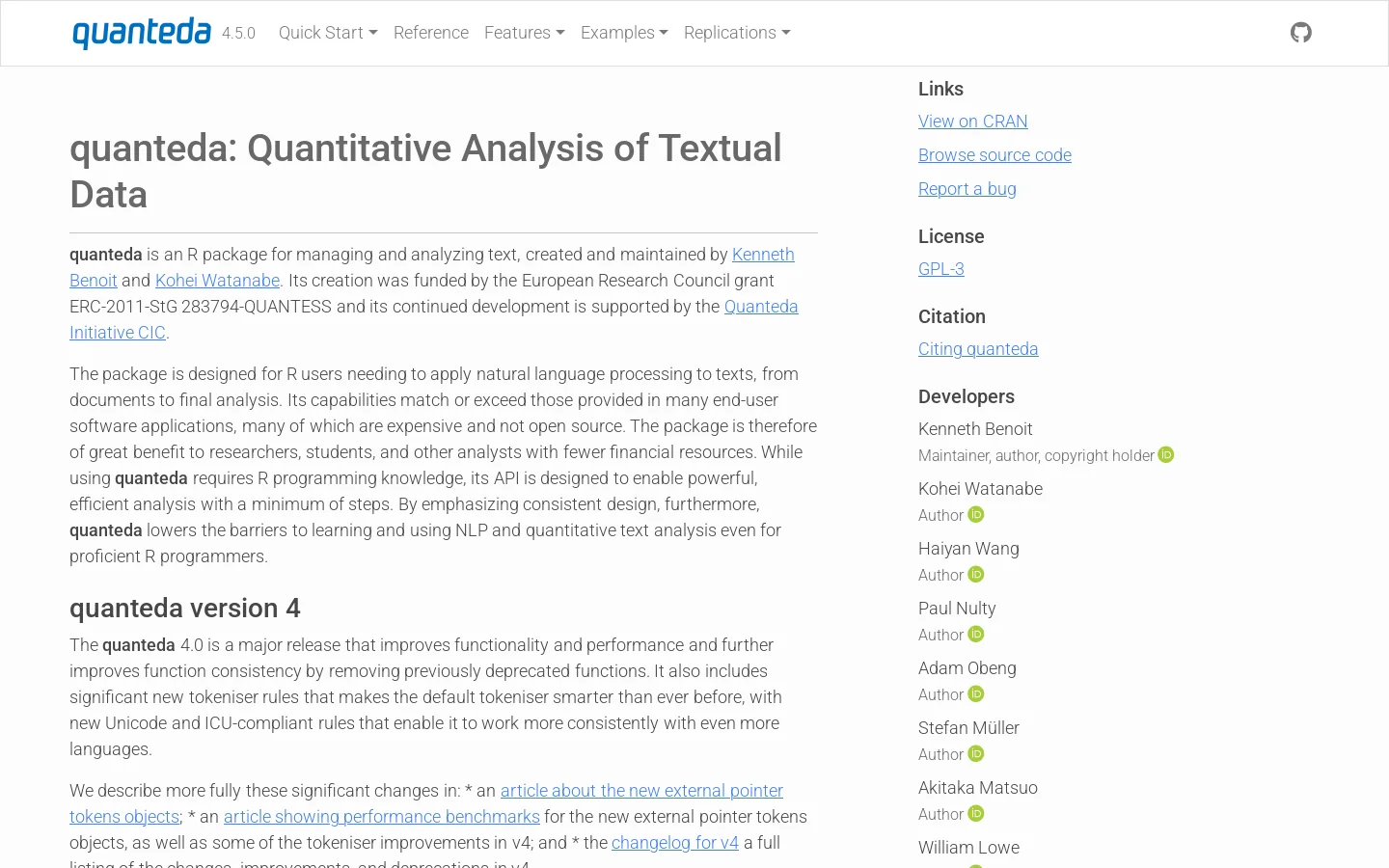Open Akitaka Matsuo's ORCID icon

click(x=976, y=814)
